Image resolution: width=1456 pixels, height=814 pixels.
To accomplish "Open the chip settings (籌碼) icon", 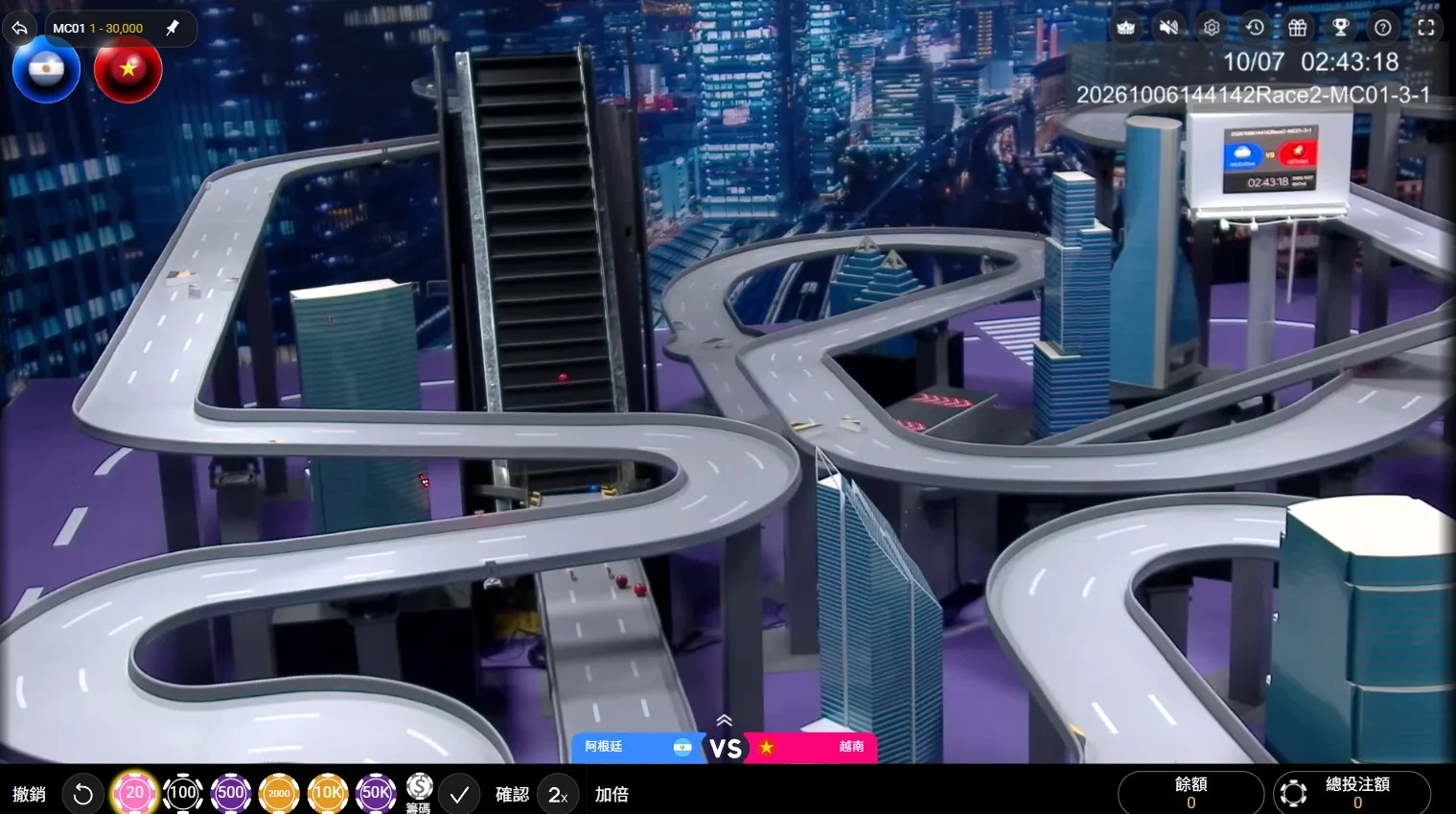I will point(419,793).
